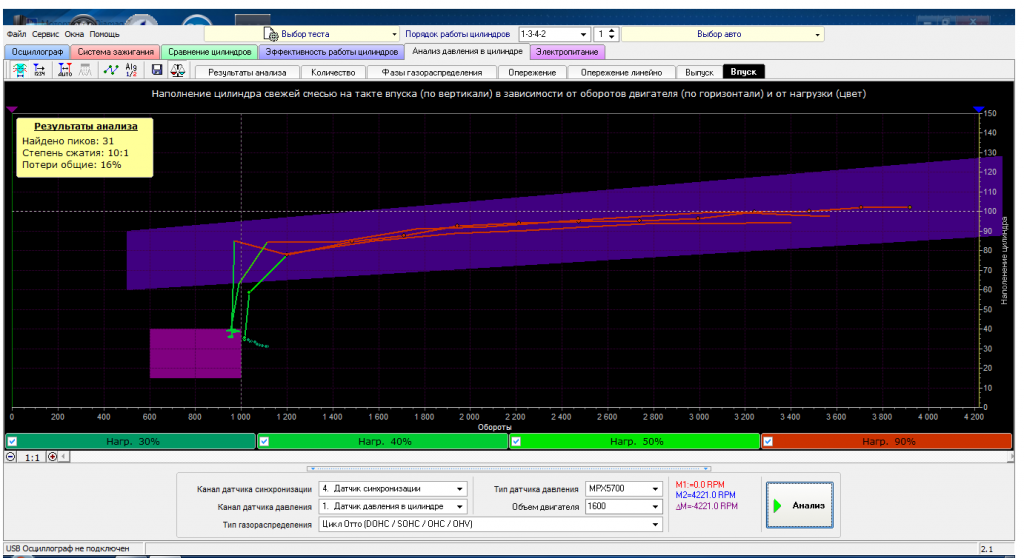Toggle the Нагр. 90% checkbox
The height and width of the screenshot is (558, 1024).
pos(768,442)
